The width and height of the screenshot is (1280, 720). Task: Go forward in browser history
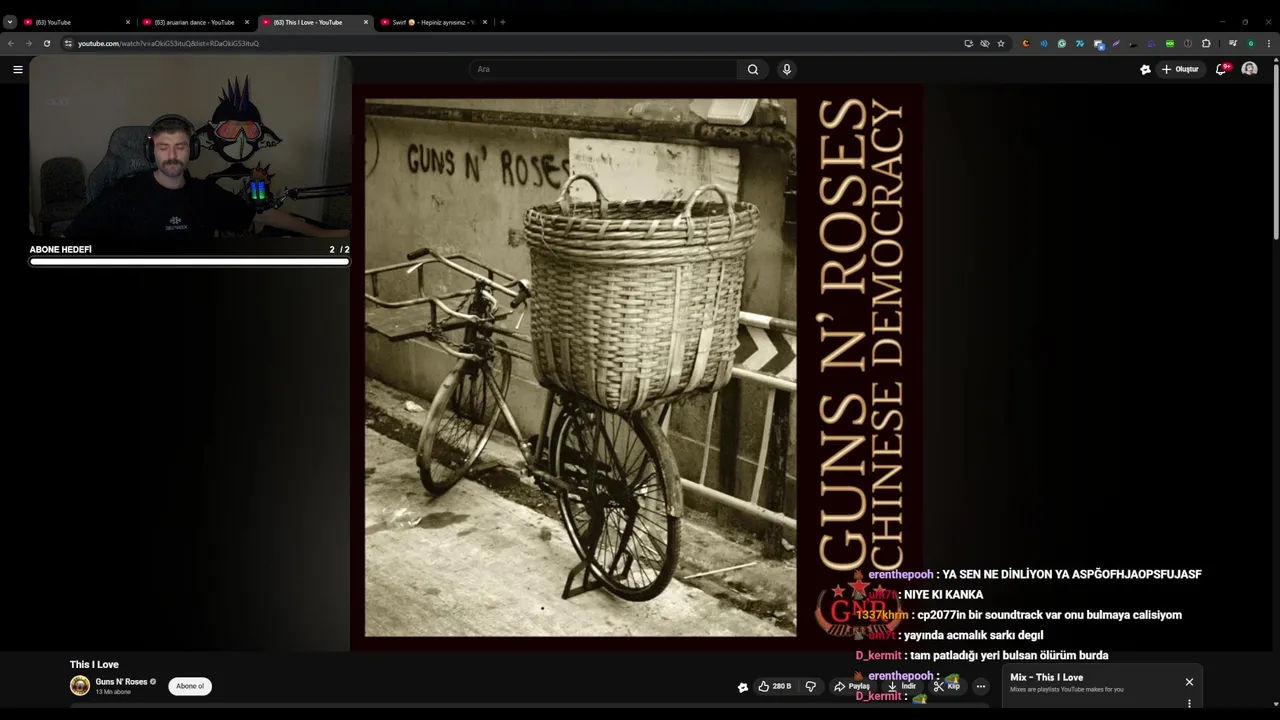click(28, 43)
